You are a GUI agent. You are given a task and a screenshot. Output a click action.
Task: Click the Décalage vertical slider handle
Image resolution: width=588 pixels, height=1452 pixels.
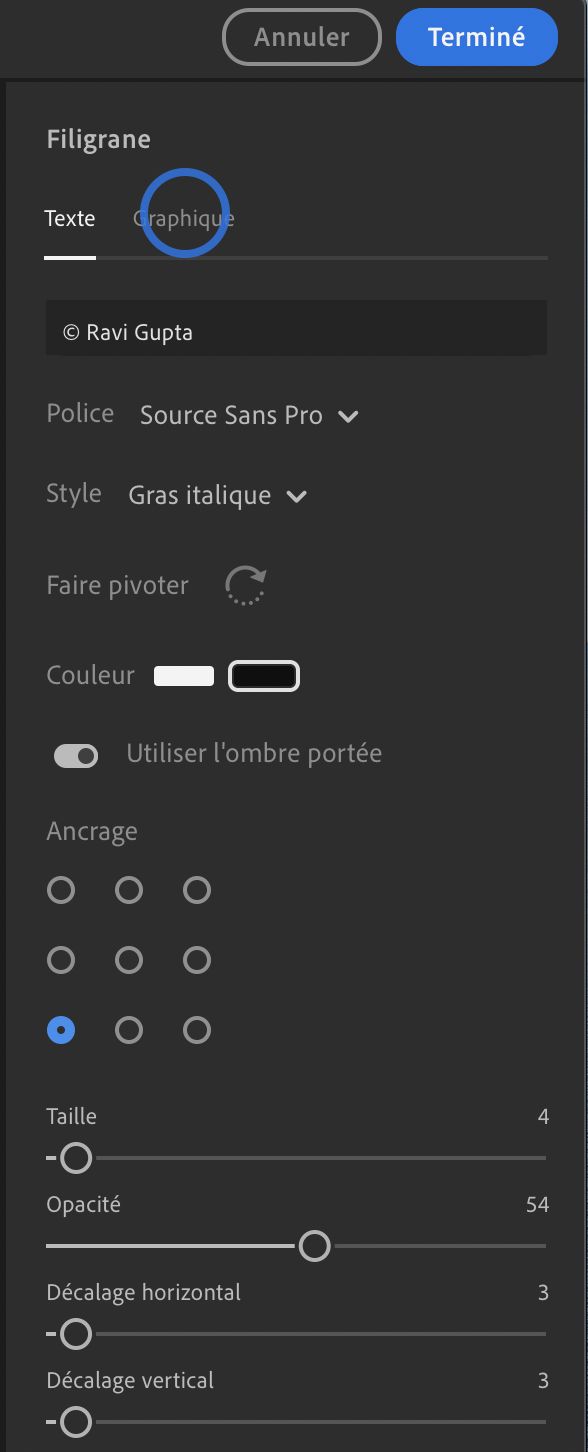(x=75, y=1421)
